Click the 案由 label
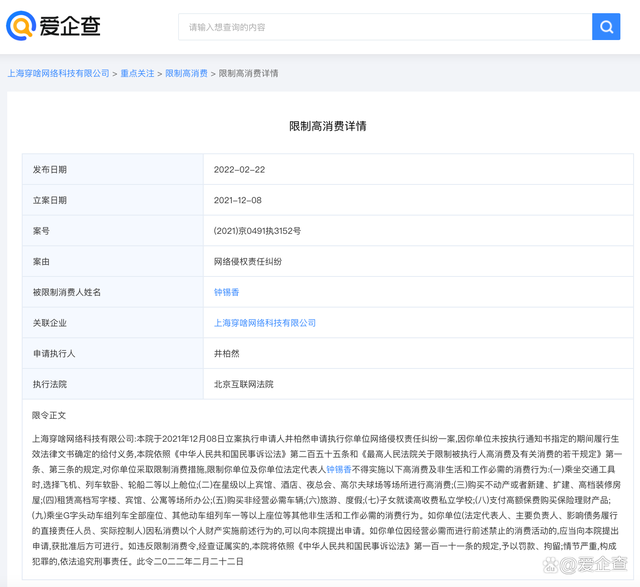Viewport: 640px width, 587px height. [x=41, y=262]
